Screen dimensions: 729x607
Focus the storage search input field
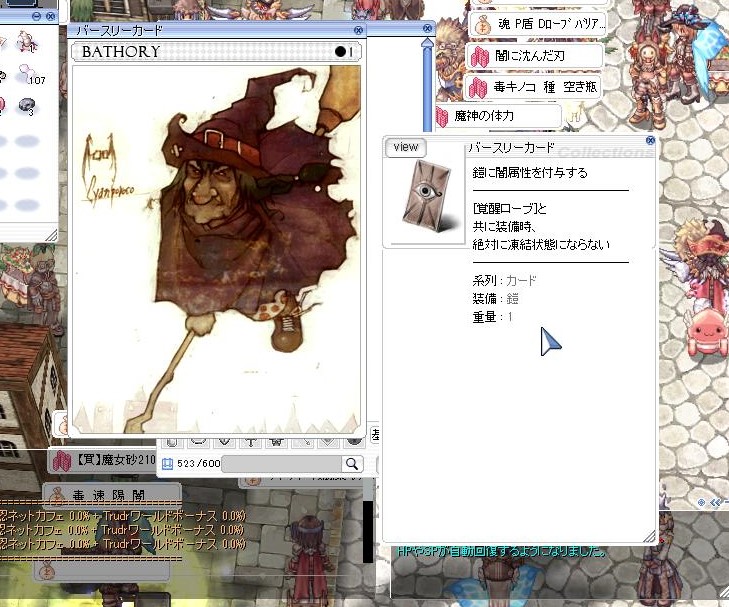click(x=282, y=463)
